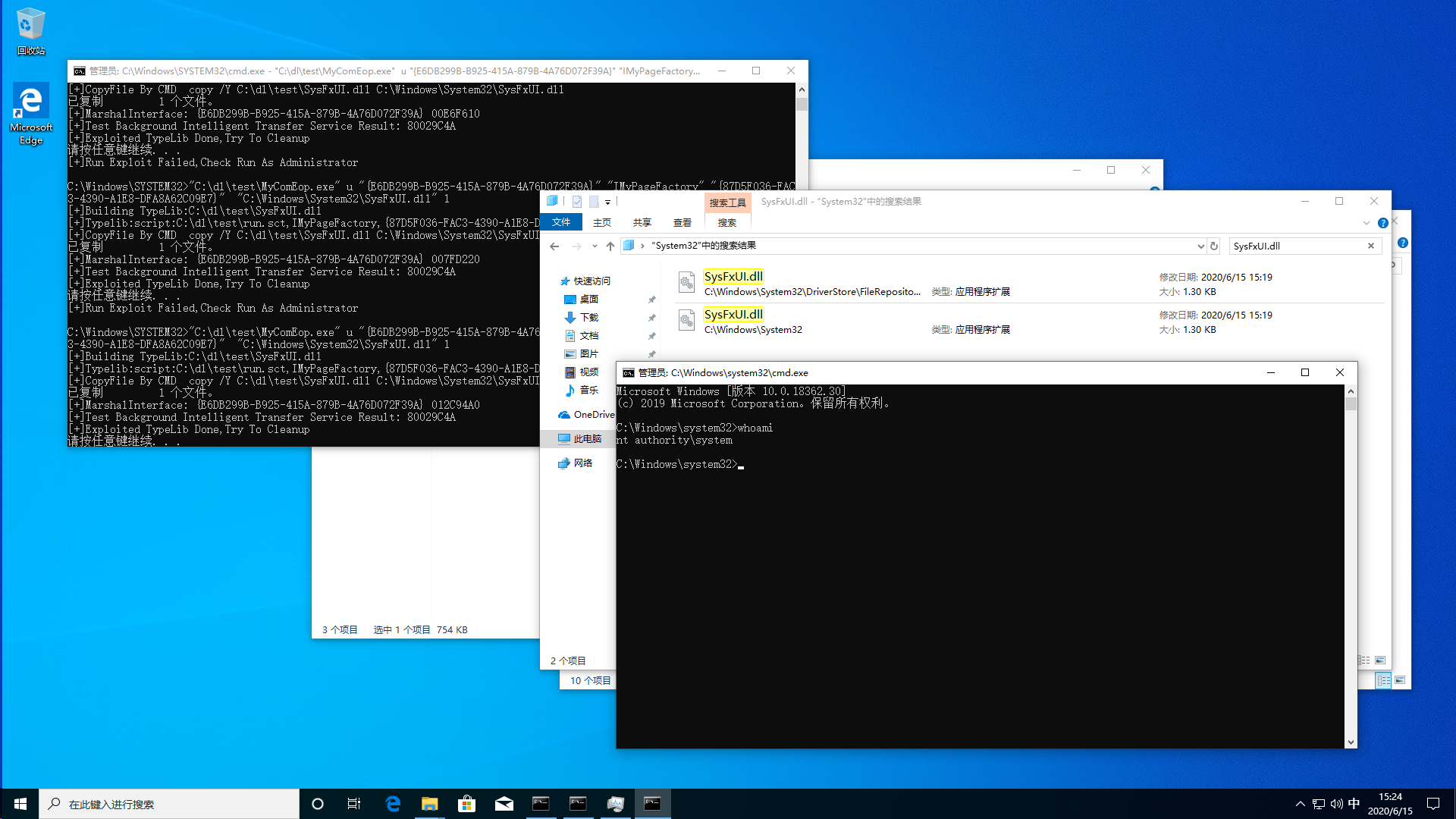This screenshot has height=819, width=1456.
Task: Click the front cmd.exe title bar icon
Action: pyautogui.click(x=628, y=372)
